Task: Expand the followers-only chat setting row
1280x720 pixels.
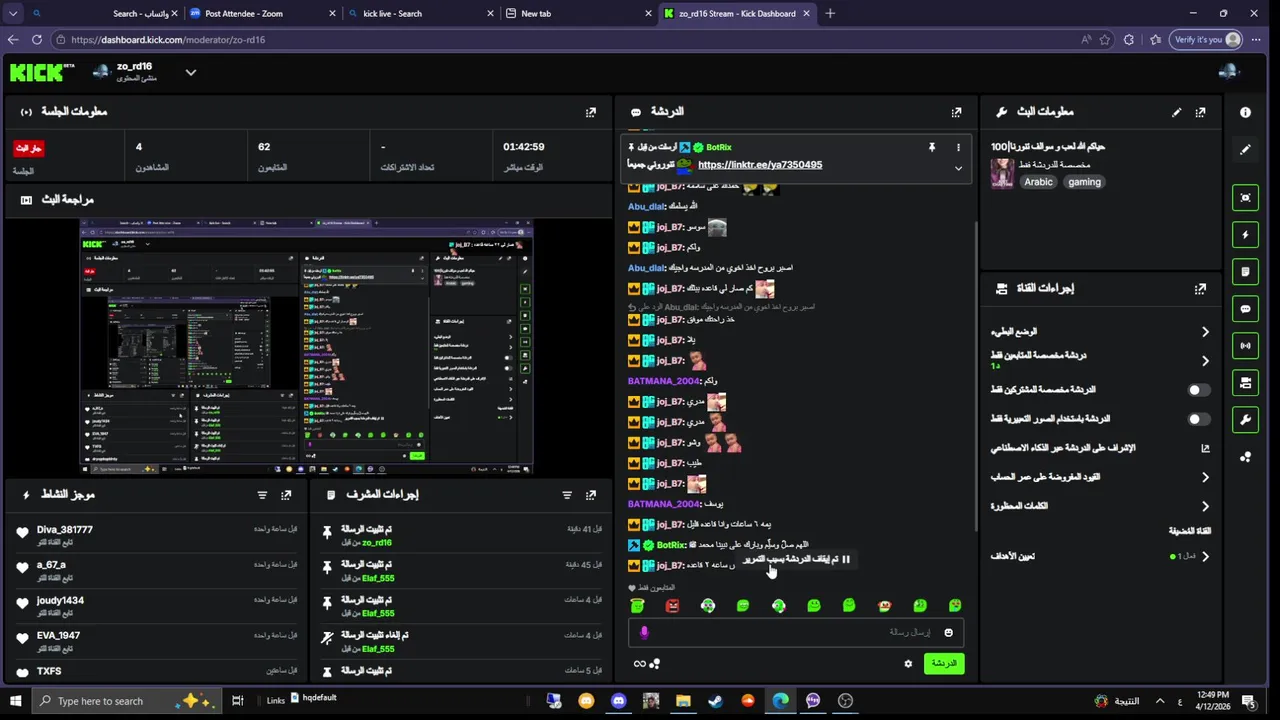Action: tap(1100, 360)
